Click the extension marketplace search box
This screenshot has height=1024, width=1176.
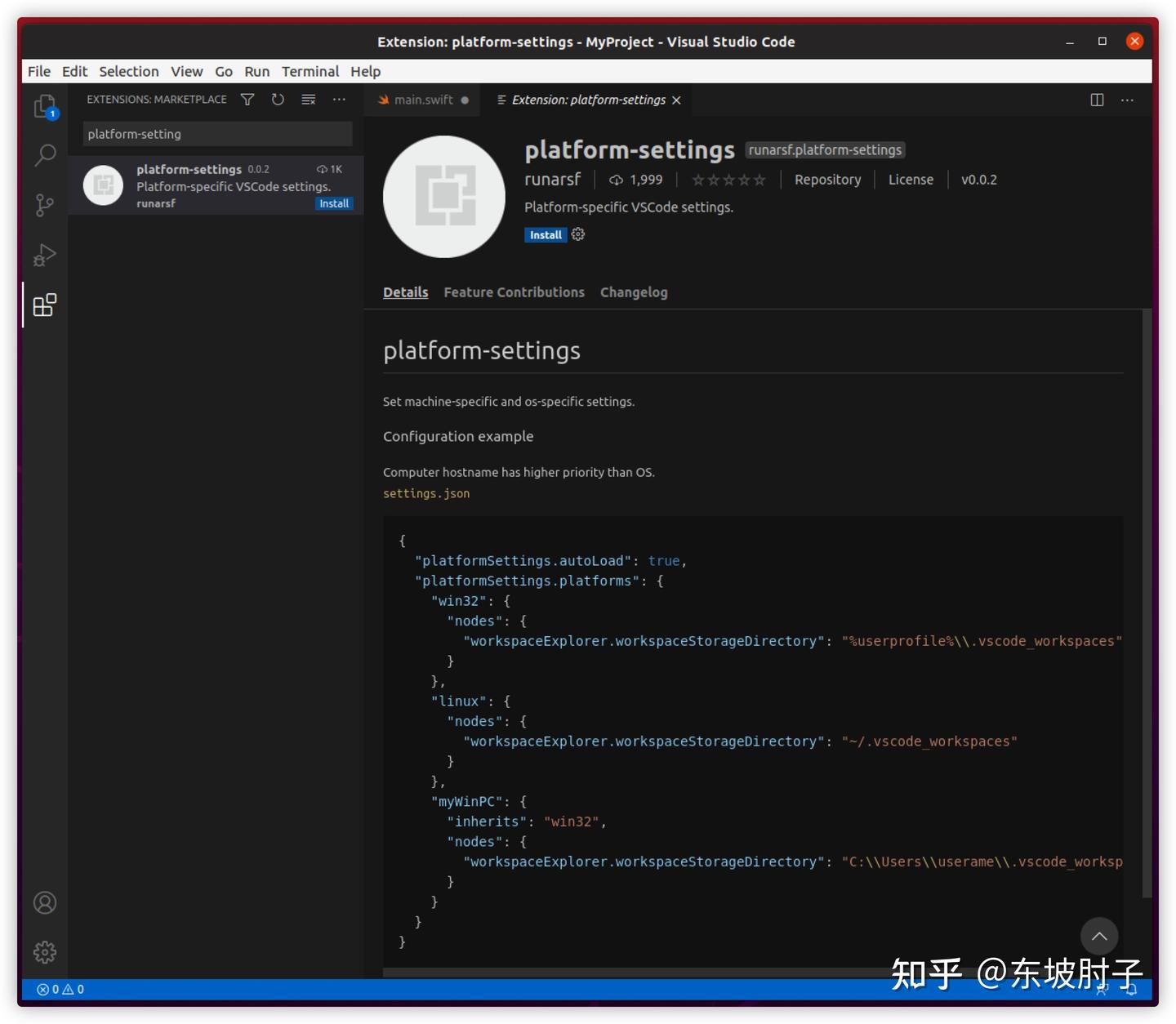[216, 133]
